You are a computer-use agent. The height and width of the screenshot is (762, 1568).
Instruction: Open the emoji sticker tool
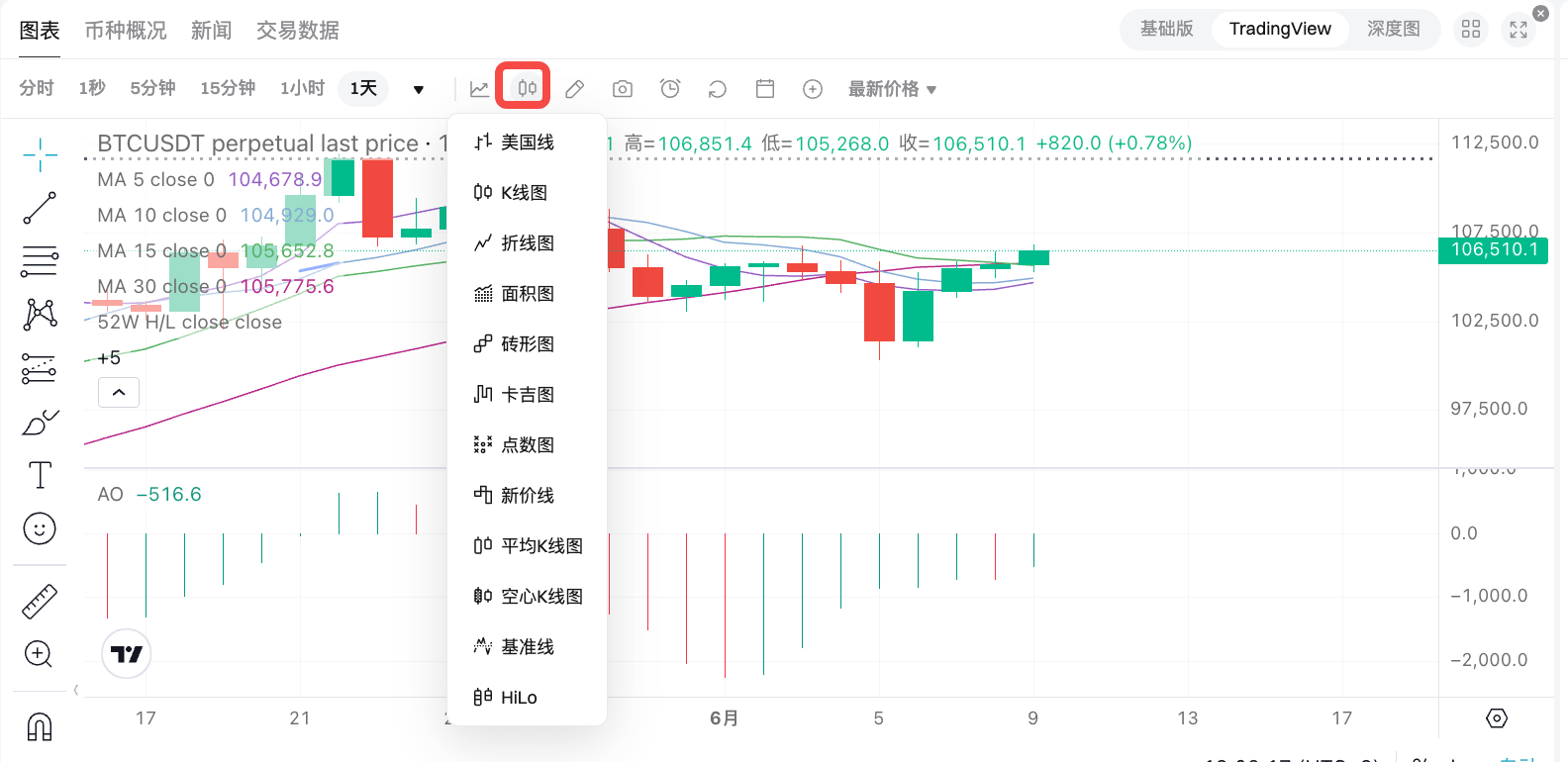[40, 528]
